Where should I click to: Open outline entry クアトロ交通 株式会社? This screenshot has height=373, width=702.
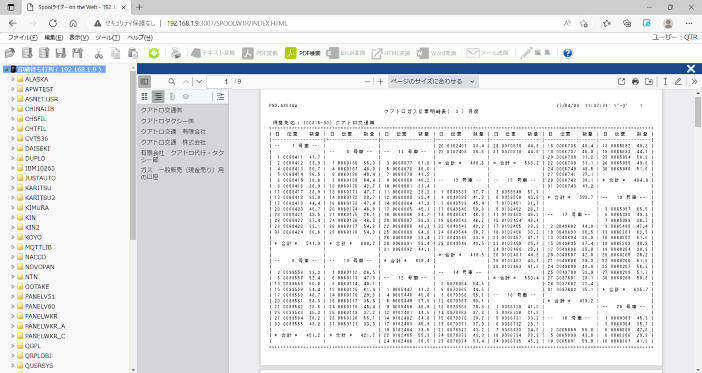(173, 142)
